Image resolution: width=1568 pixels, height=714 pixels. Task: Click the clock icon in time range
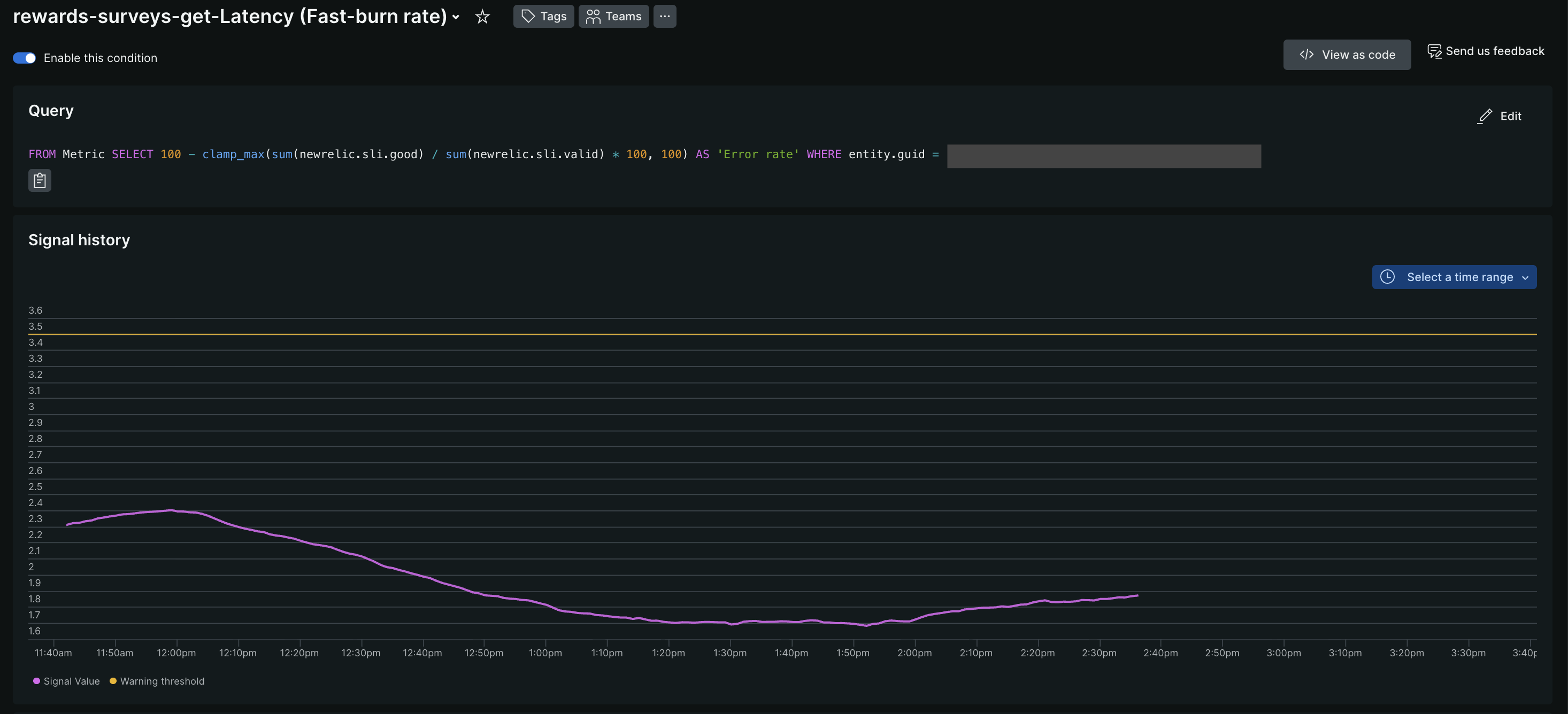[x=1387, y=277]
